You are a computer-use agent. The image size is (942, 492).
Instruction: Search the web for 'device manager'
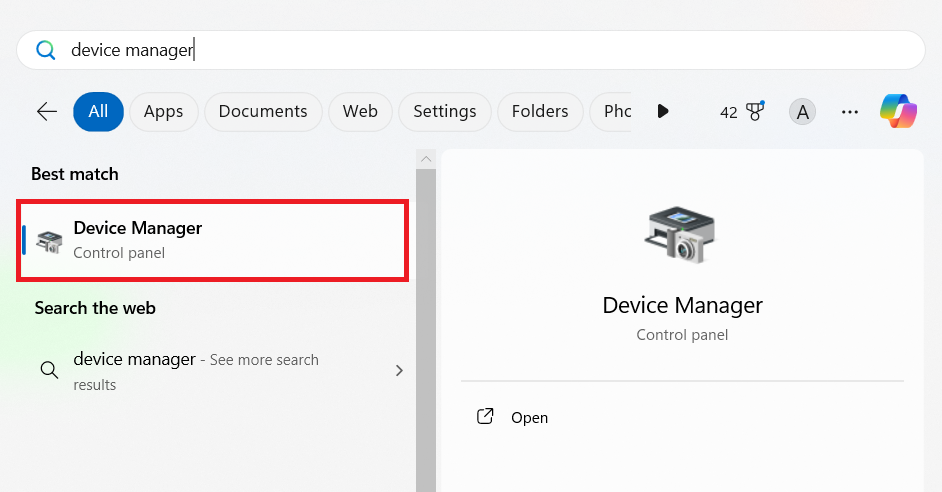coord(213,371)
